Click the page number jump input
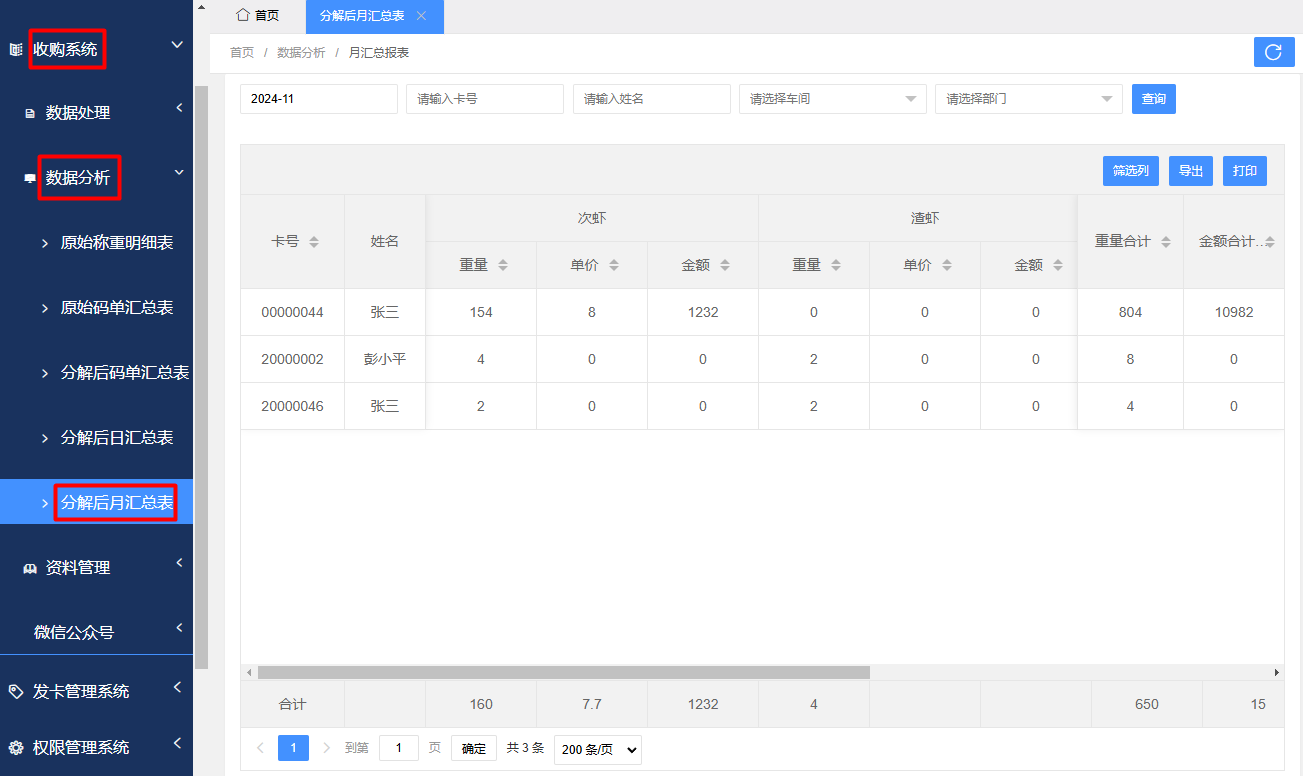This screenshot has height=776, width=1303. pos(399,748)
